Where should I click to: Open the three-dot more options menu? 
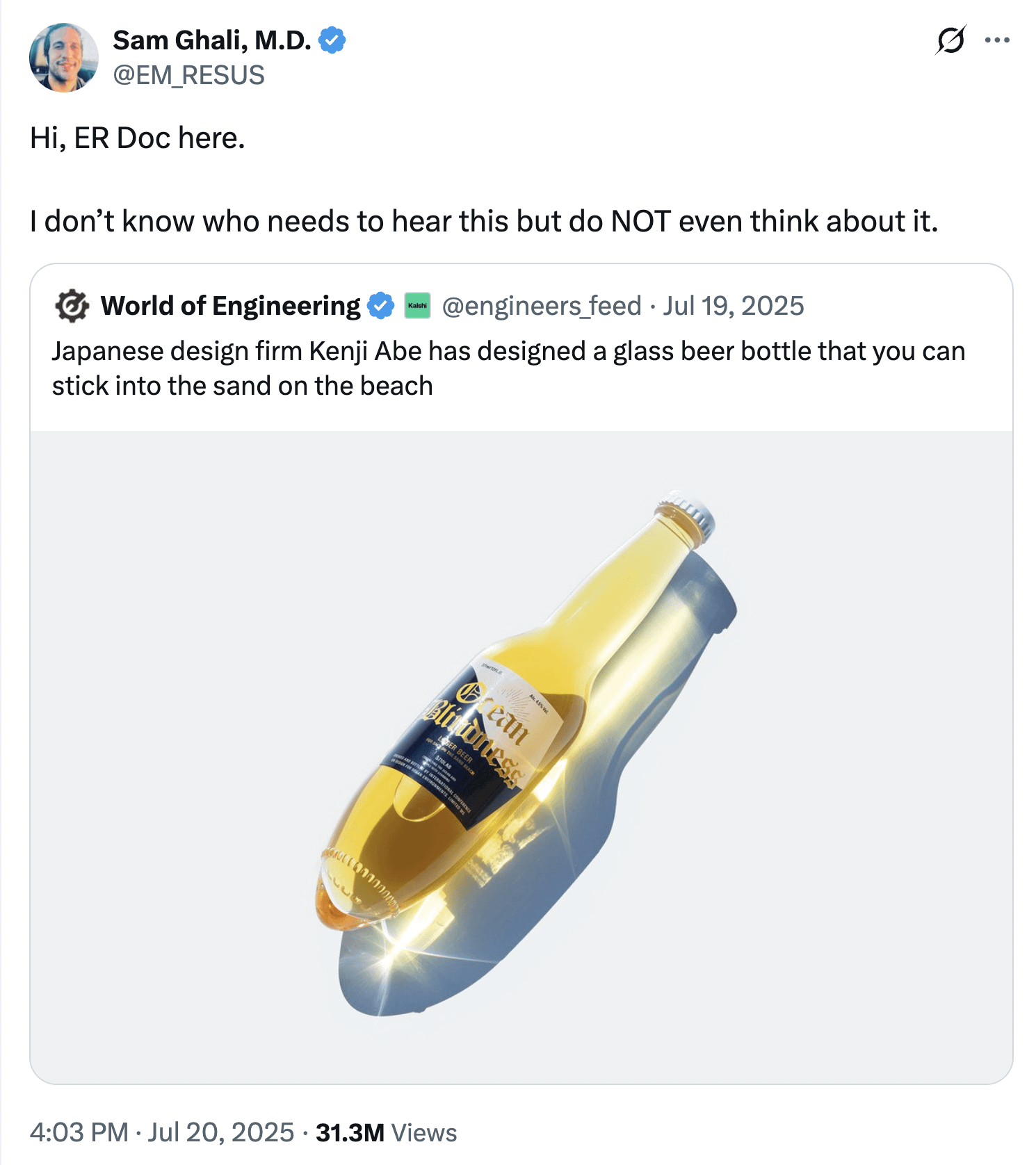coord(997,40)
